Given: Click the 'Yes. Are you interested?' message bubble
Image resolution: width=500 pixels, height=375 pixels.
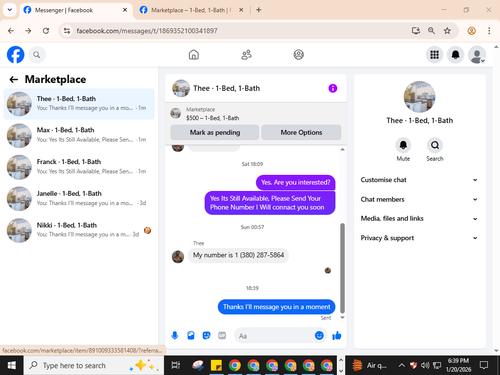Looking at the screenshot, I should [295, 182].
